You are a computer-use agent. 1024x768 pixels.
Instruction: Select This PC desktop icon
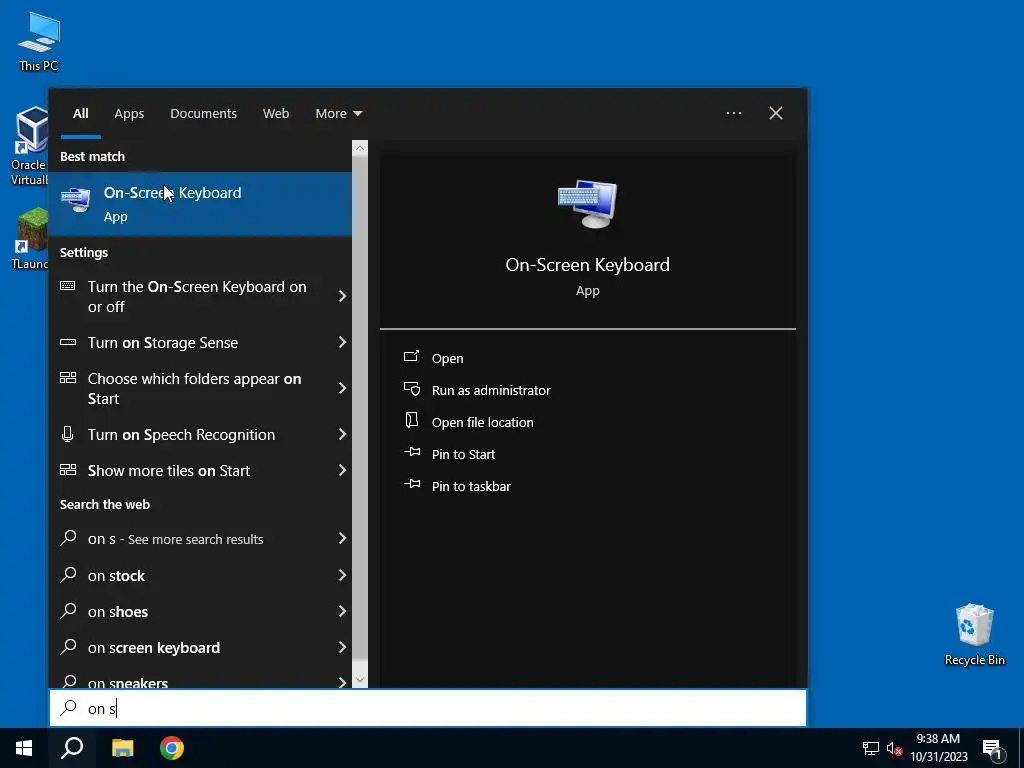(39, 40)
